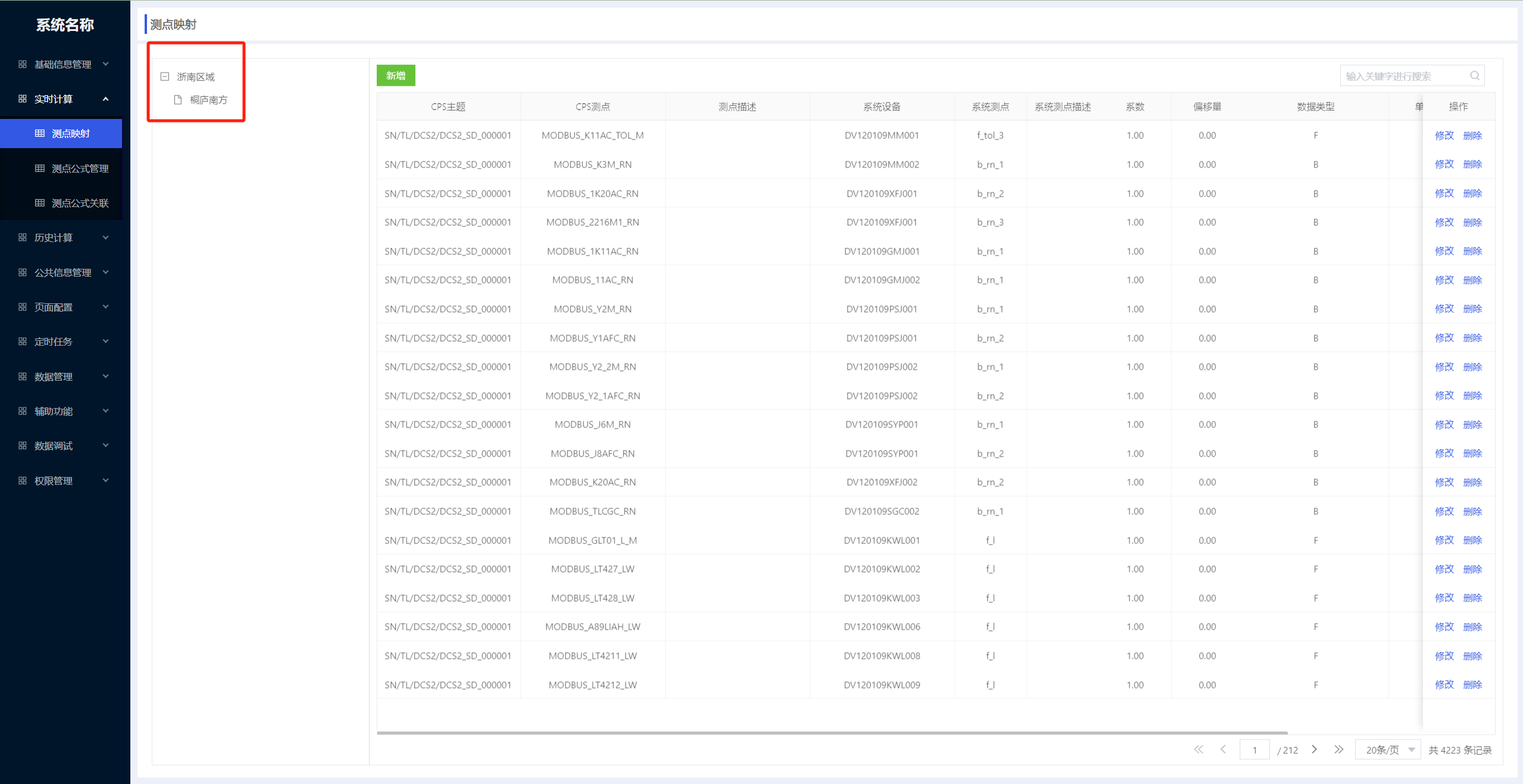Click the grid icon beside 历史计算
This screenshot has height=784, width=1523.
(x=23, y=237)
